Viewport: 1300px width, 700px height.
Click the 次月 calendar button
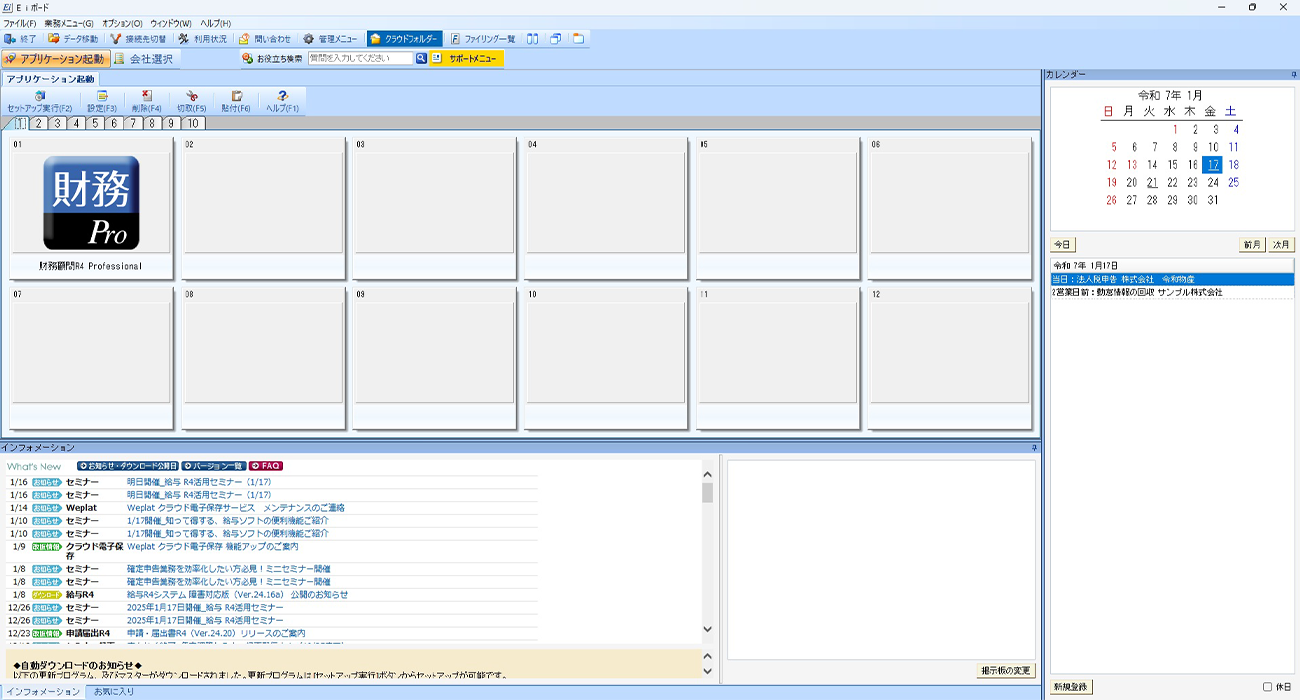pos(1281,245)
